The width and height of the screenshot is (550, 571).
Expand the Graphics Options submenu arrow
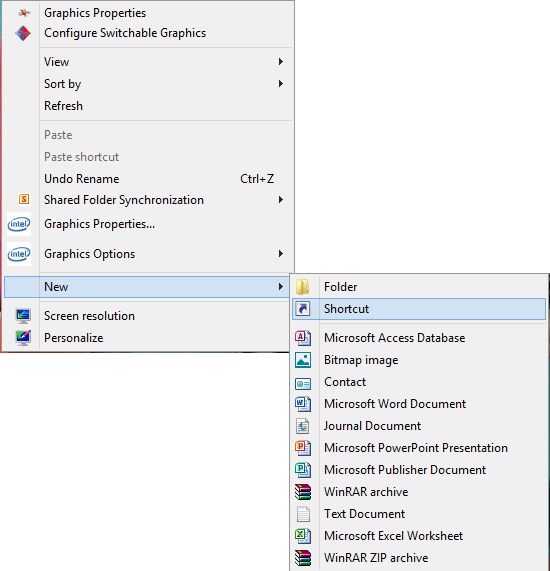pyautogui.click(x=280, y=253)
